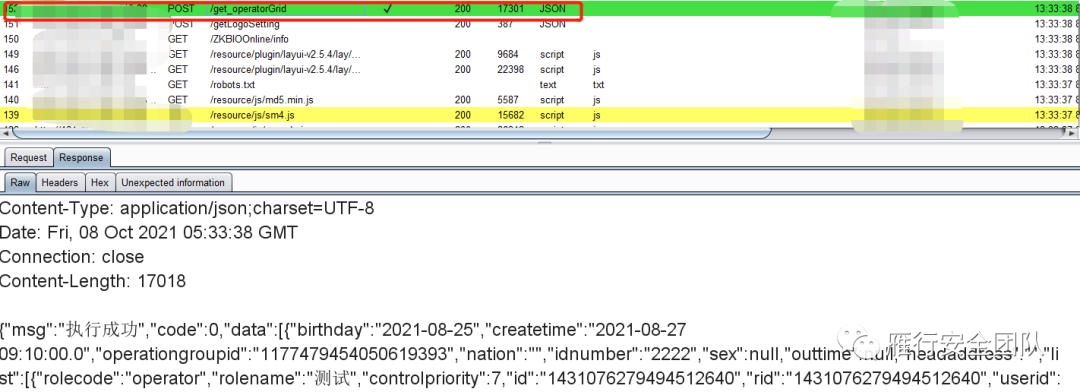Open the Unexpected information tab
This screenshot has width=1080, height=392.
point(173,183)
